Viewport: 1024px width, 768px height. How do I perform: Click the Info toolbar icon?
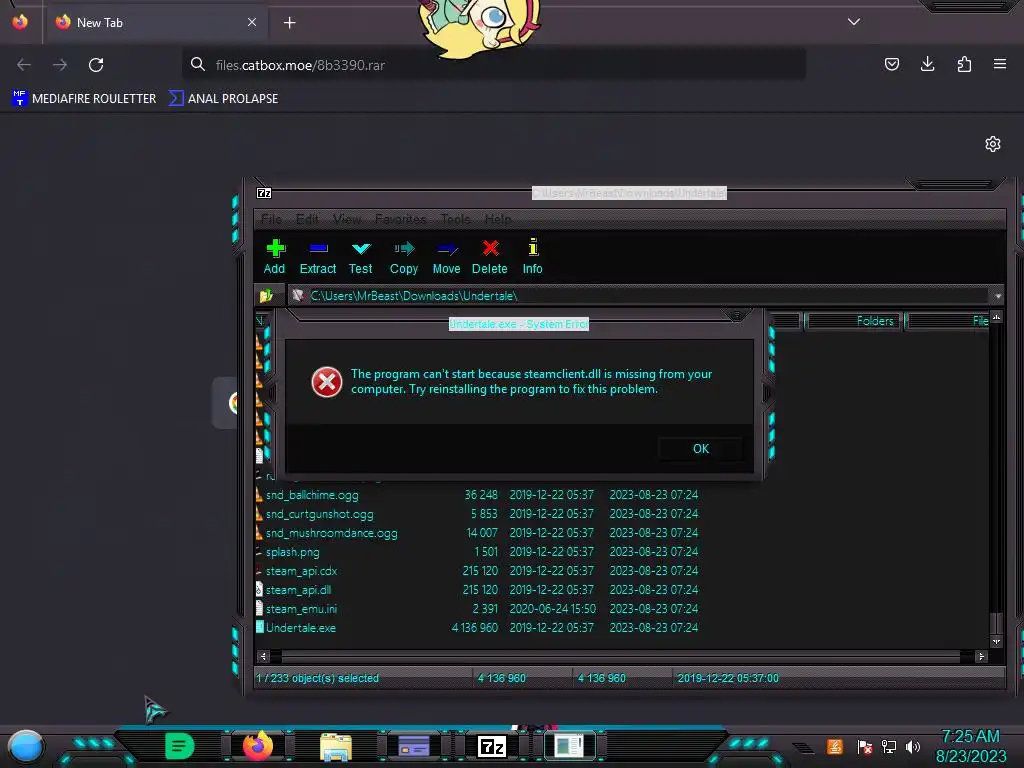coord(533,256)
